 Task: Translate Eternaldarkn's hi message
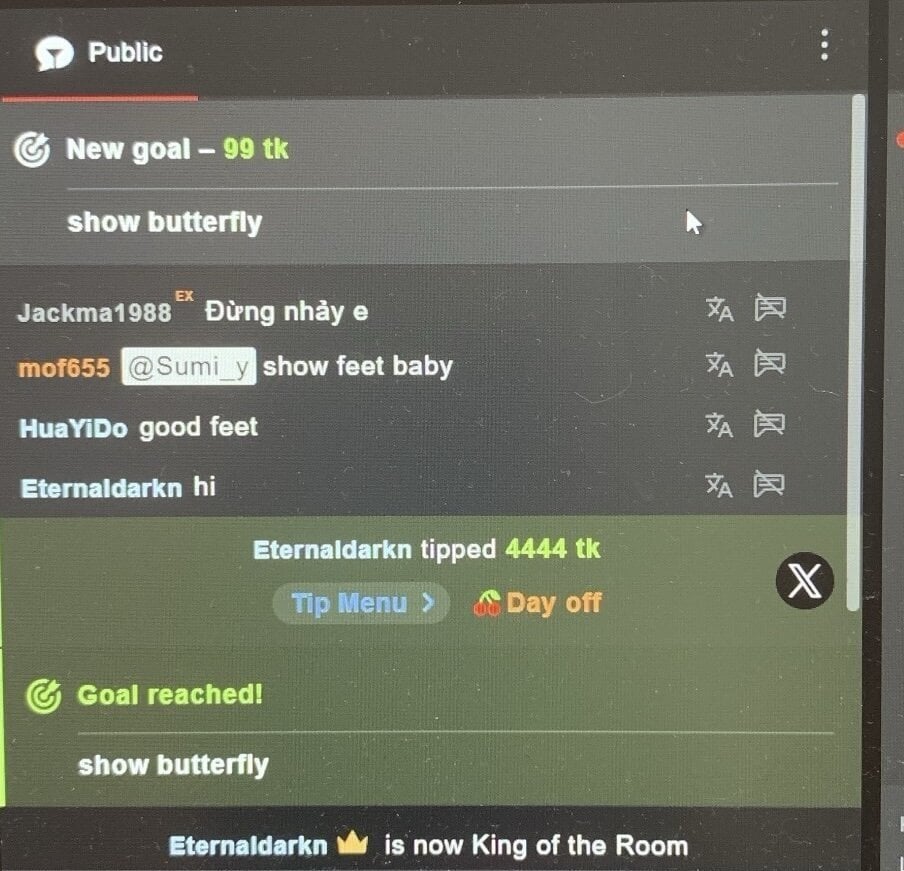719,485
